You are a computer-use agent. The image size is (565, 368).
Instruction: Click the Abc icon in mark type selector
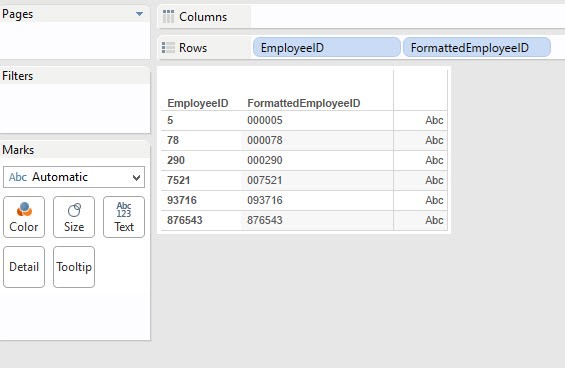coord(18,177)
